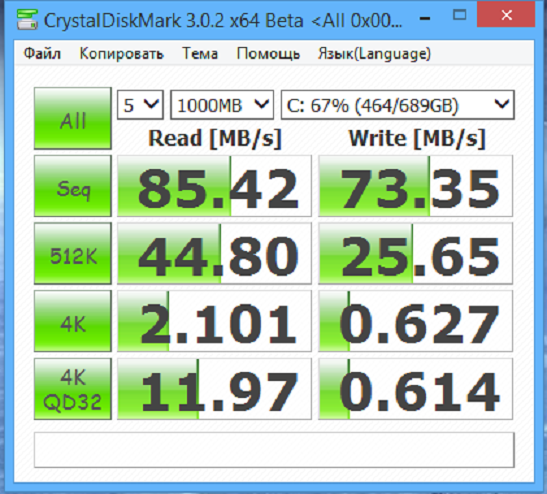
Task: Select the 4K QD32 write result 0.614
Action: [415, 389]
